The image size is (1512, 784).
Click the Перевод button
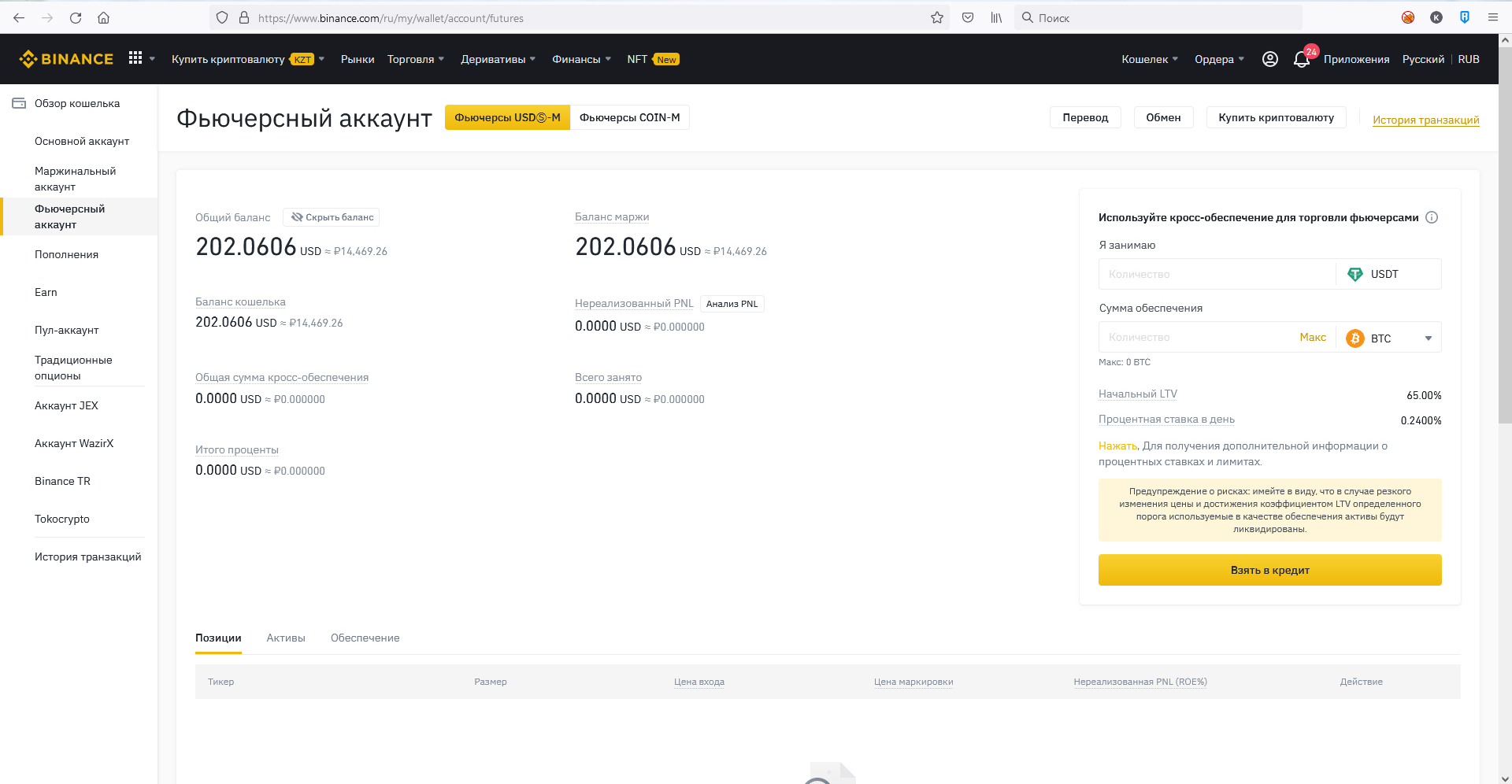click(1085, 117)
